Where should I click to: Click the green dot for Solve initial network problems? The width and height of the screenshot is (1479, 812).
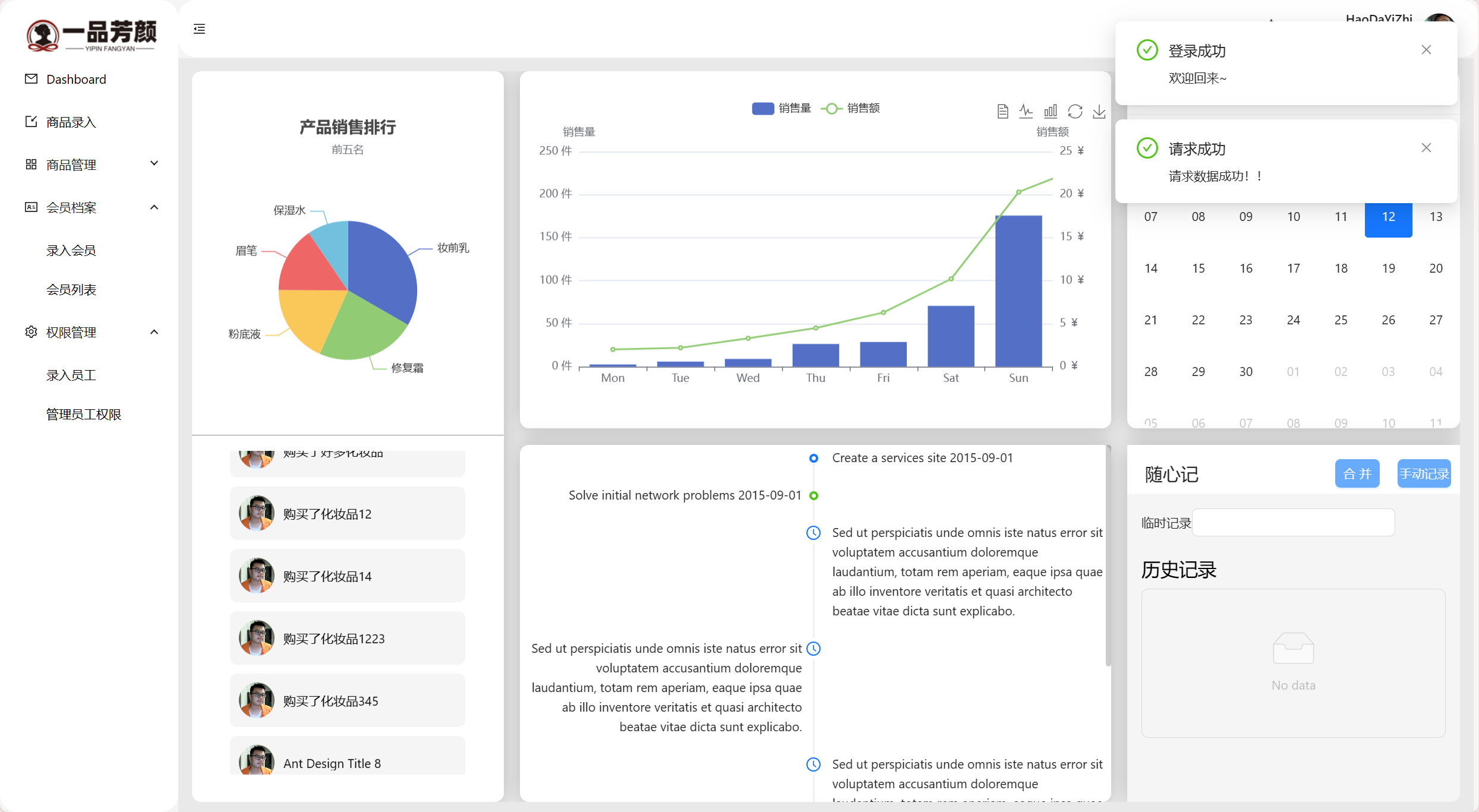tap(813, 495)
